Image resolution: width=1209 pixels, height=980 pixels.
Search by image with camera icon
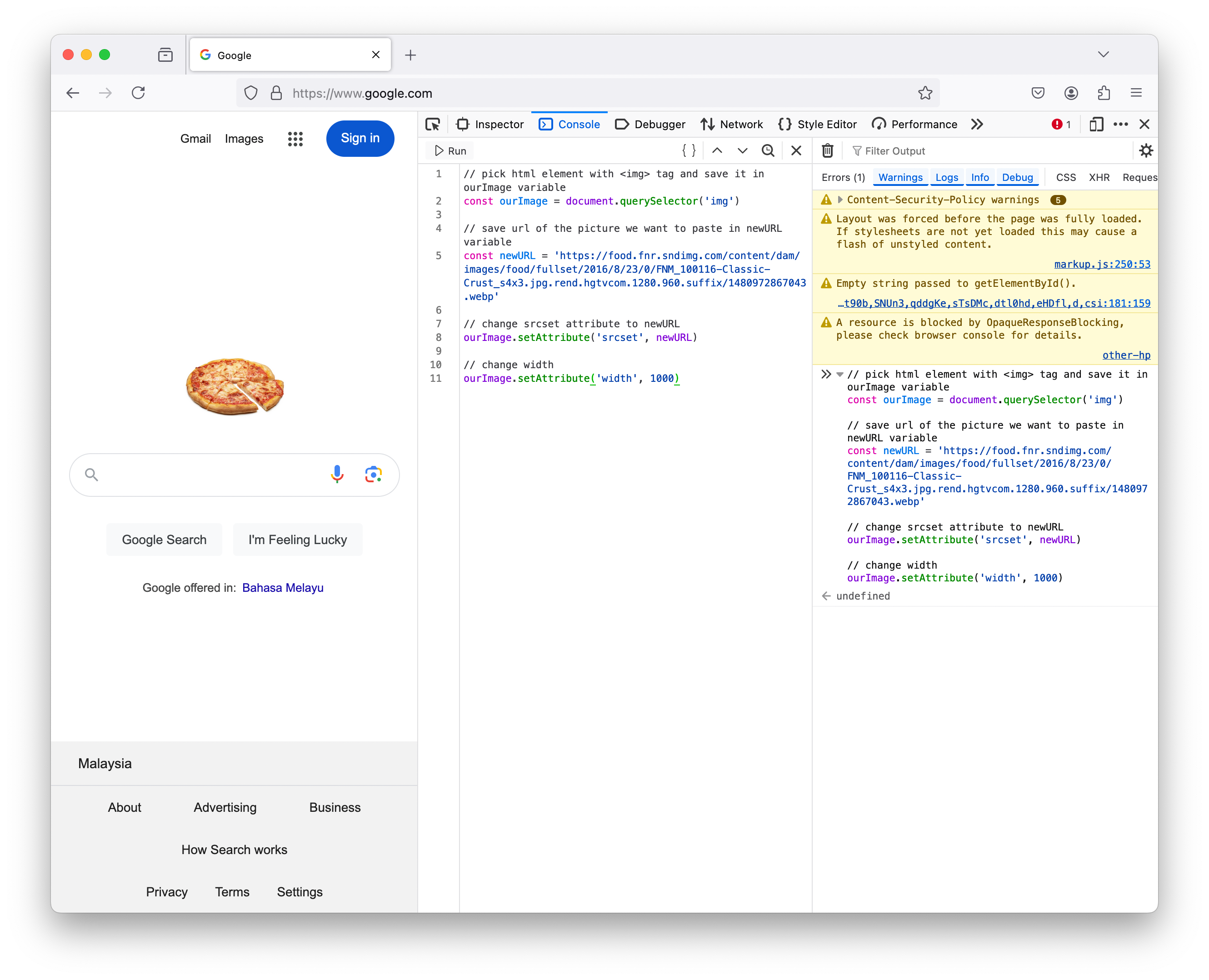tap(373, 475)
